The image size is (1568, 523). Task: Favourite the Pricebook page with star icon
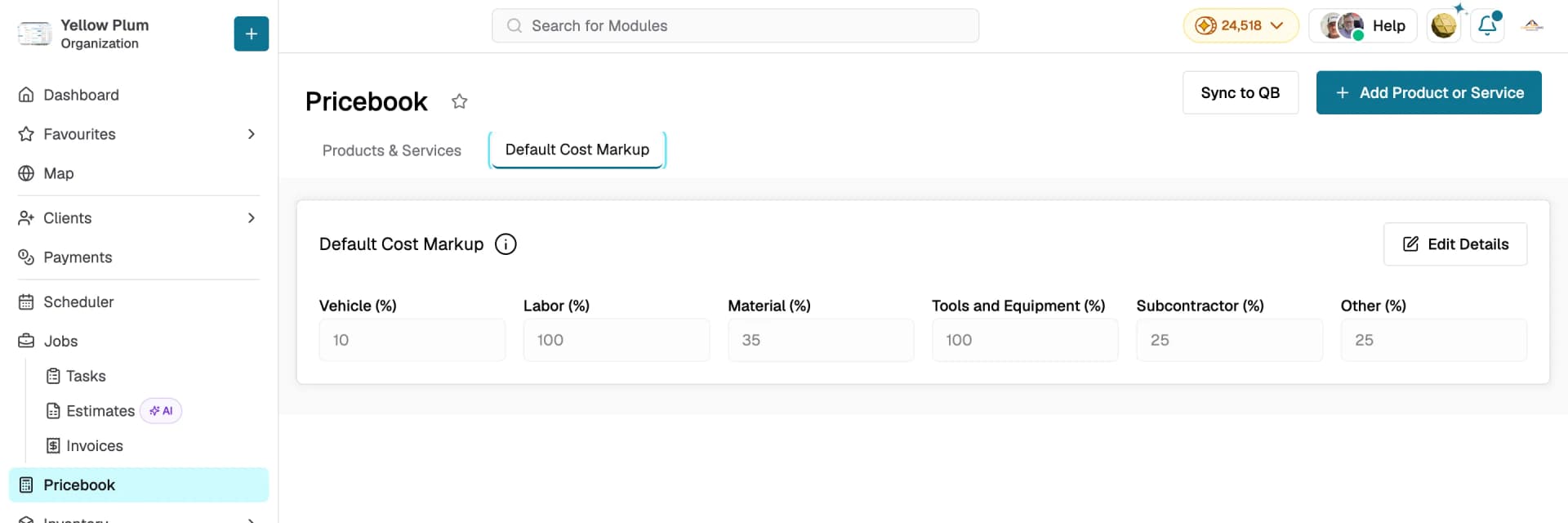[460, 101]
